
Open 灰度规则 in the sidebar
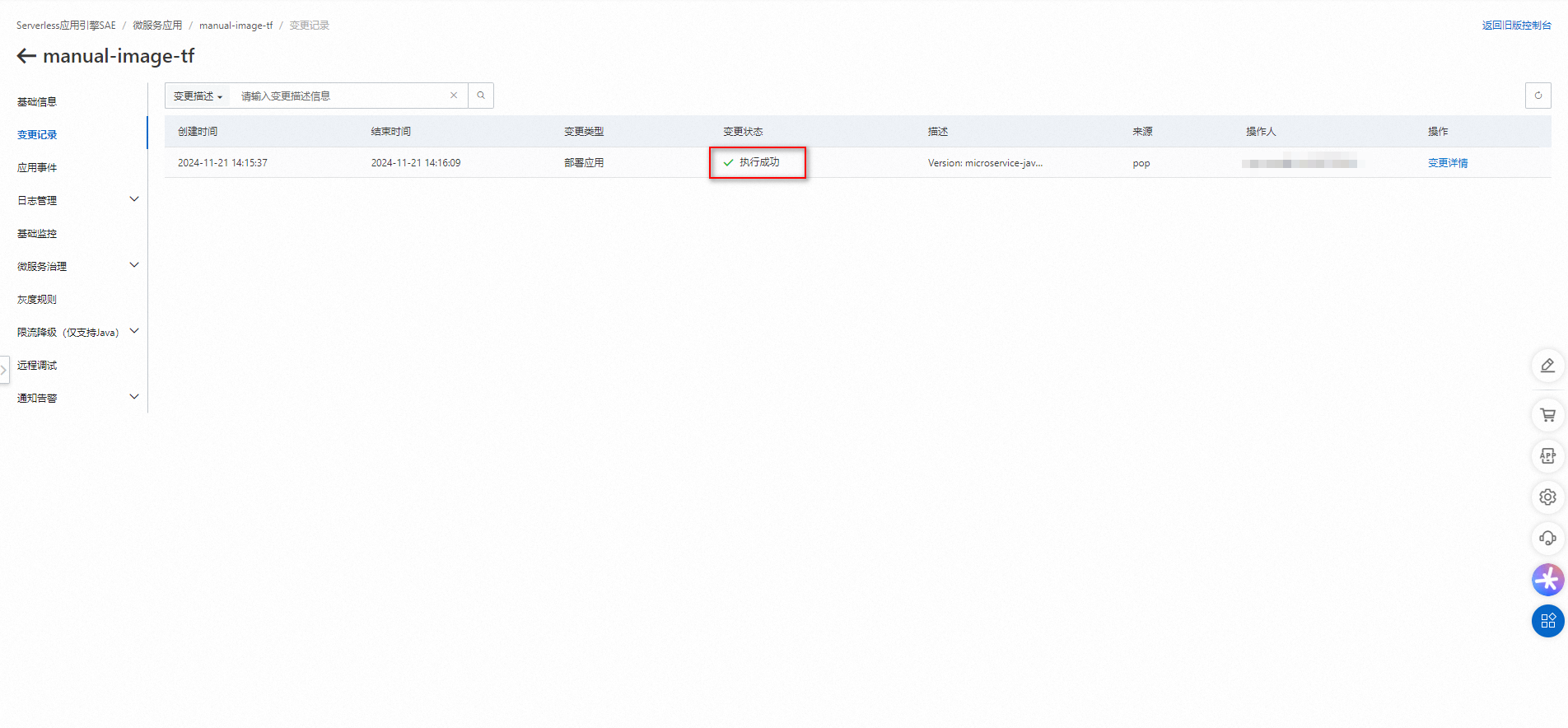point(37,300)
